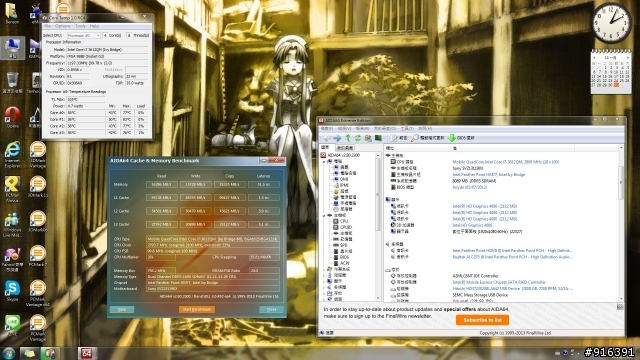Open the 3DMark 11 desktop shortcut
The image size is (640, 360).
(x=38, y=187)
